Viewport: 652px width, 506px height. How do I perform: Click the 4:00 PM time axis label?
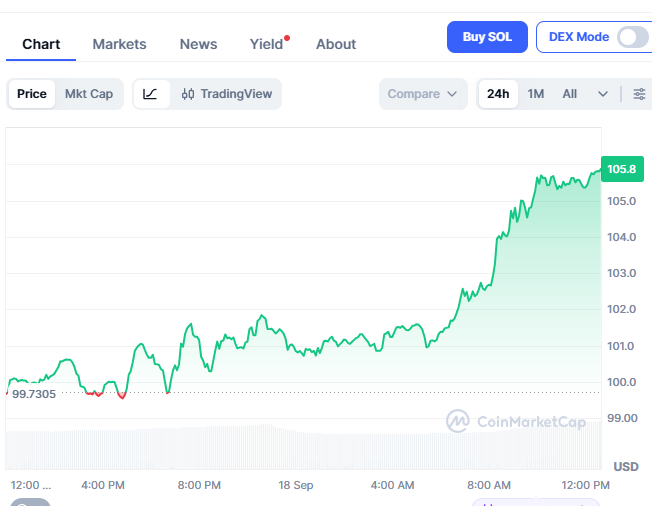coord(103,485)
